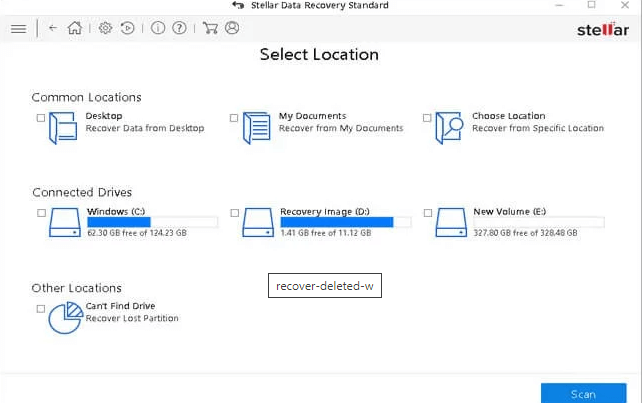Viewport: 644px width, 403px height.
Task: Check the Choose Location checkbox
Action: (427, 118)
